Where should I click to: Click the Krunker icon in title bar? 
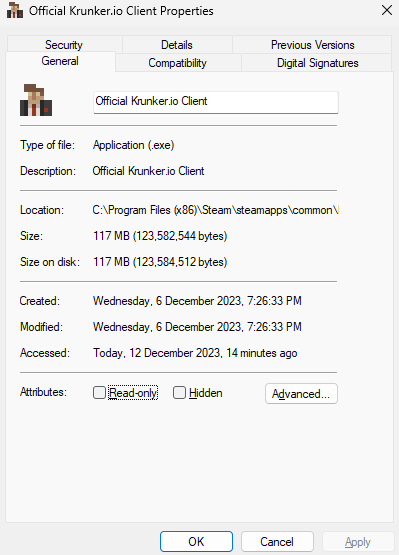click(x=15, y=11)
